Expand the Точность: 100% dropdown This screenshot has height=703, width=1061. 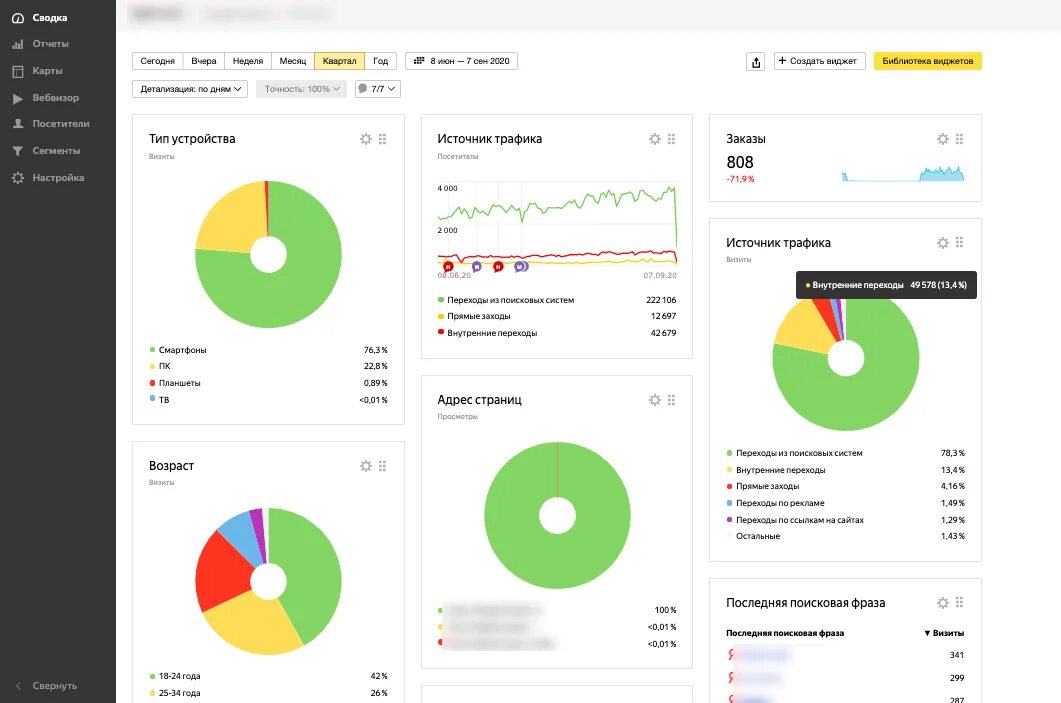[302, 89]
